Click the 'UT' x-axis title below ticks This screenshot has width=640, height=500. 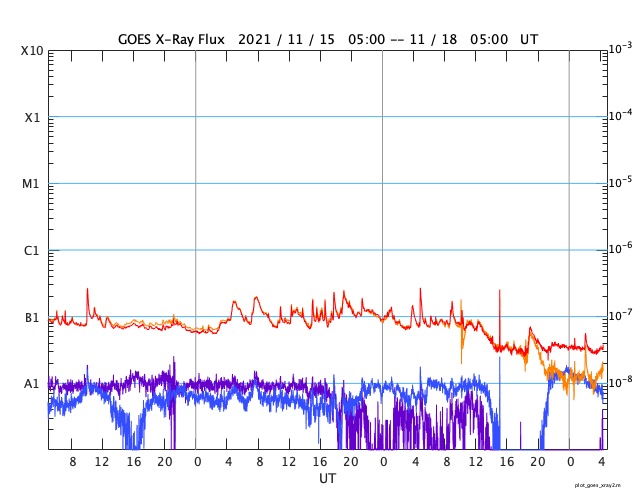click(x=327, y=478)
